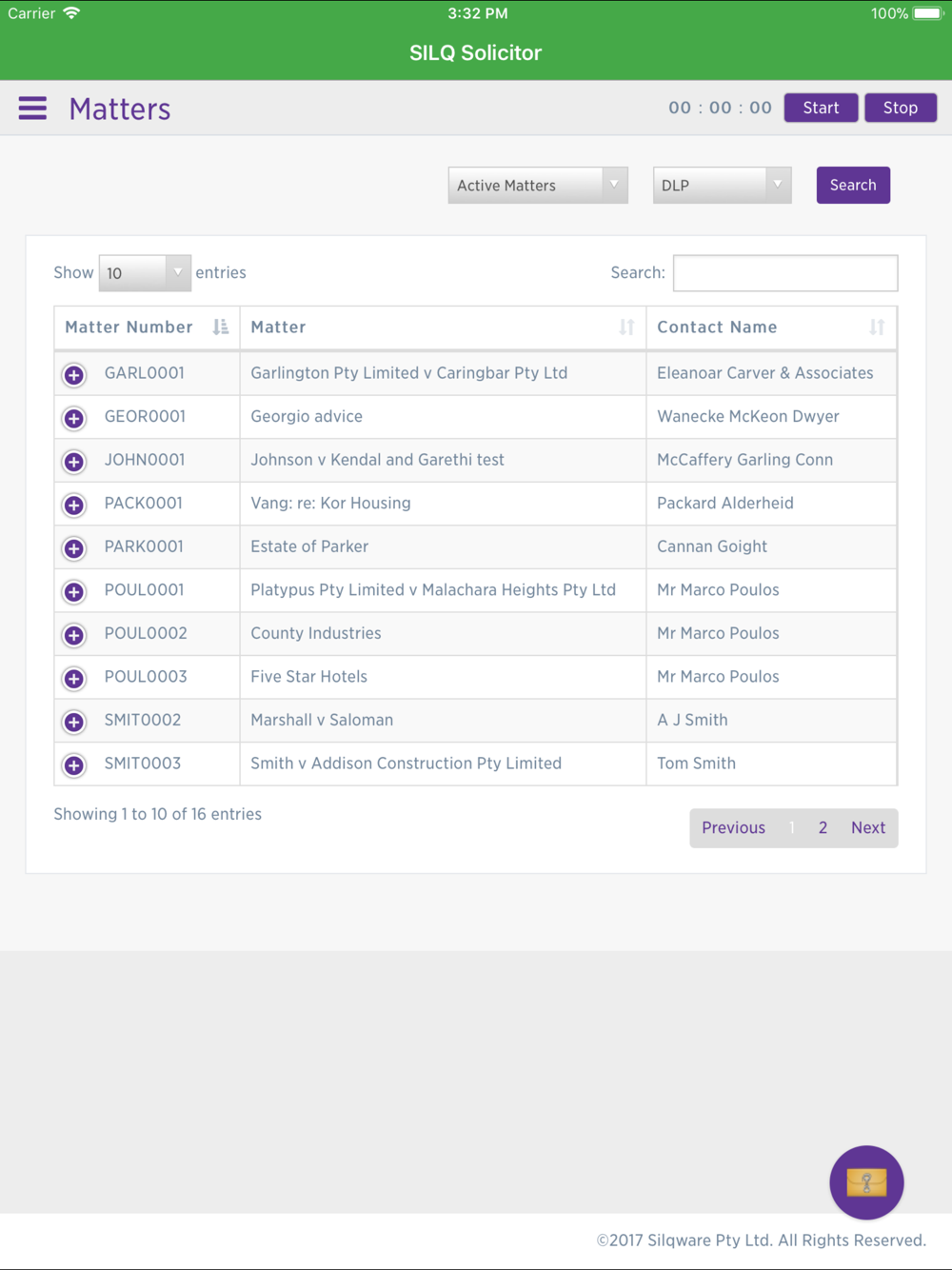
Task: Open the Show entries count dropdown
Action: (145, 273)
